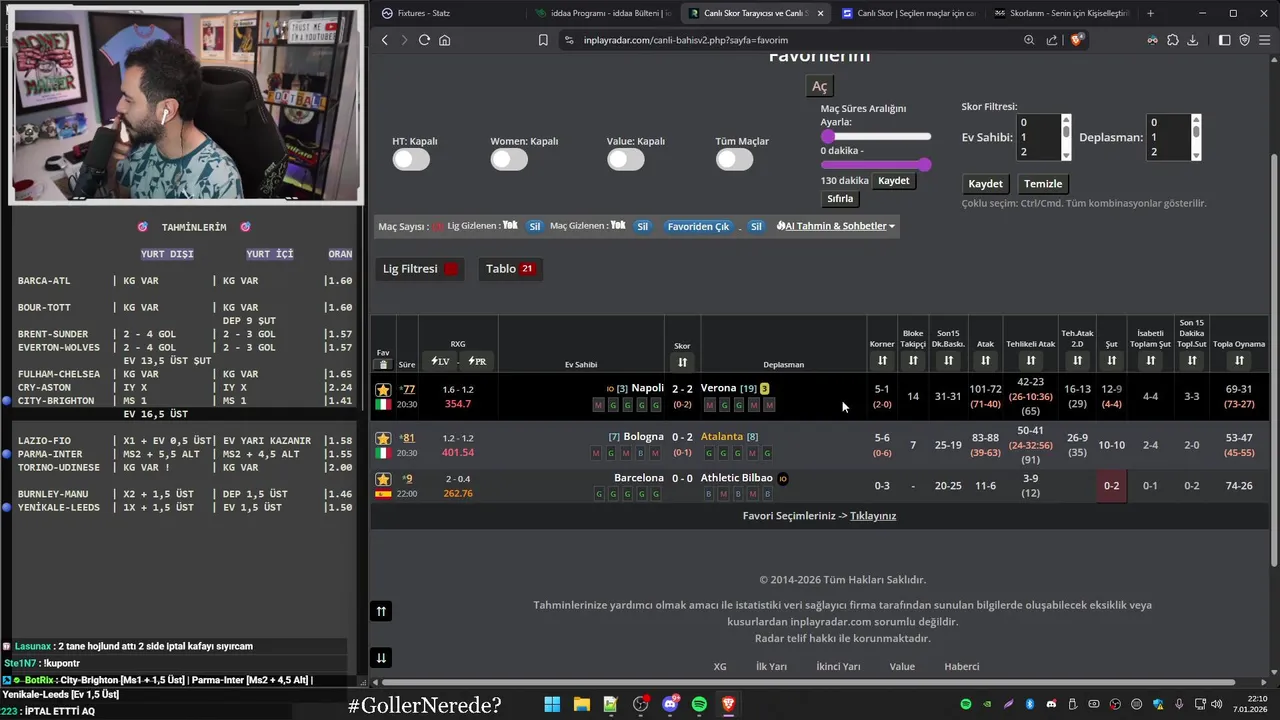Toggle the Value: Kapalı switch

pyautogui.click(x=626, y=159)
